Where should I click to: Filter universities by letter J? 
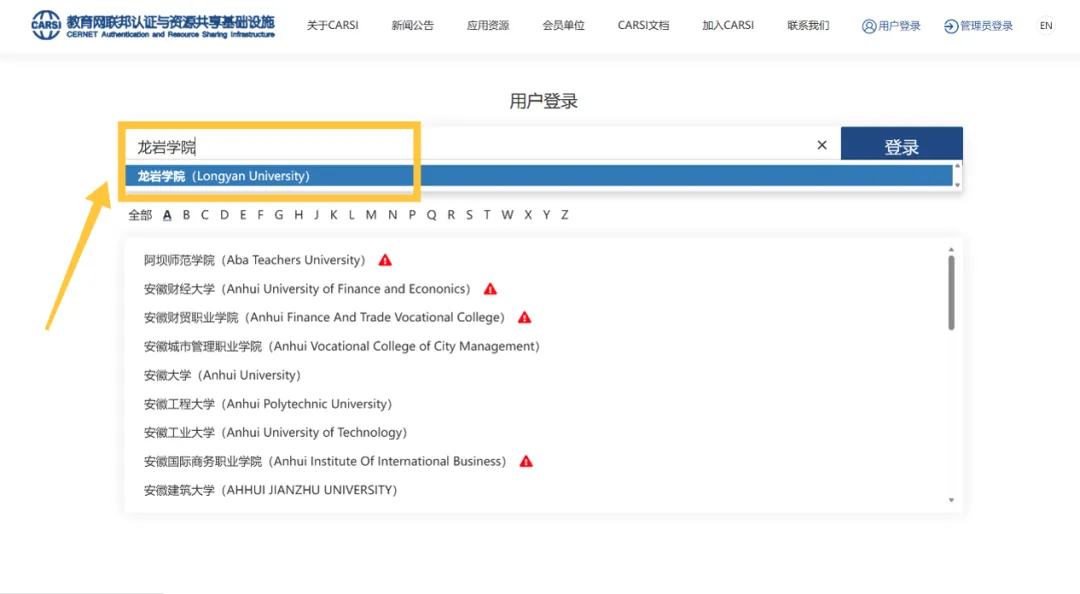tap(316, 215)
